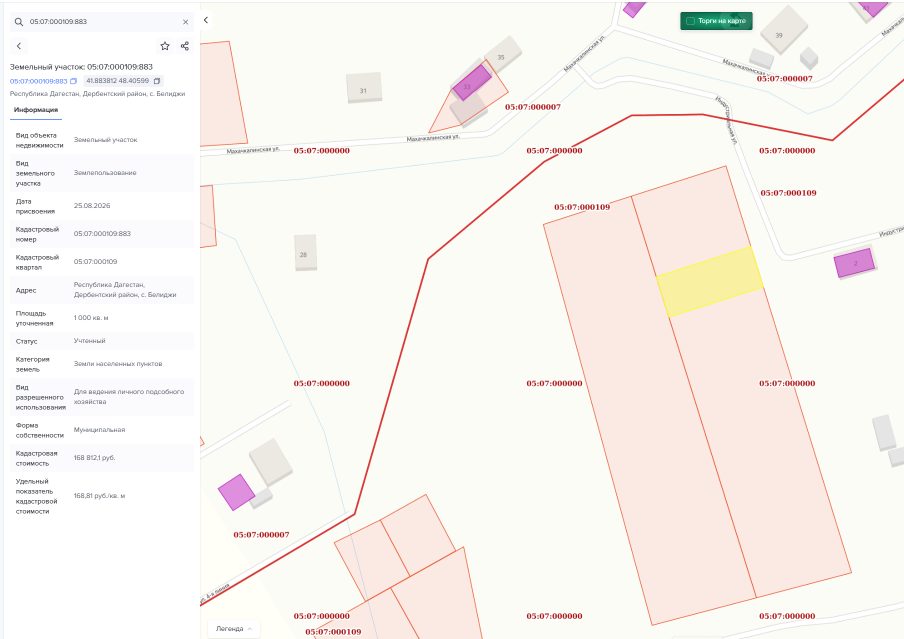Click the label Форма собственности
The height and width of the screenshot is (639, 904).
tap(39, 430)
